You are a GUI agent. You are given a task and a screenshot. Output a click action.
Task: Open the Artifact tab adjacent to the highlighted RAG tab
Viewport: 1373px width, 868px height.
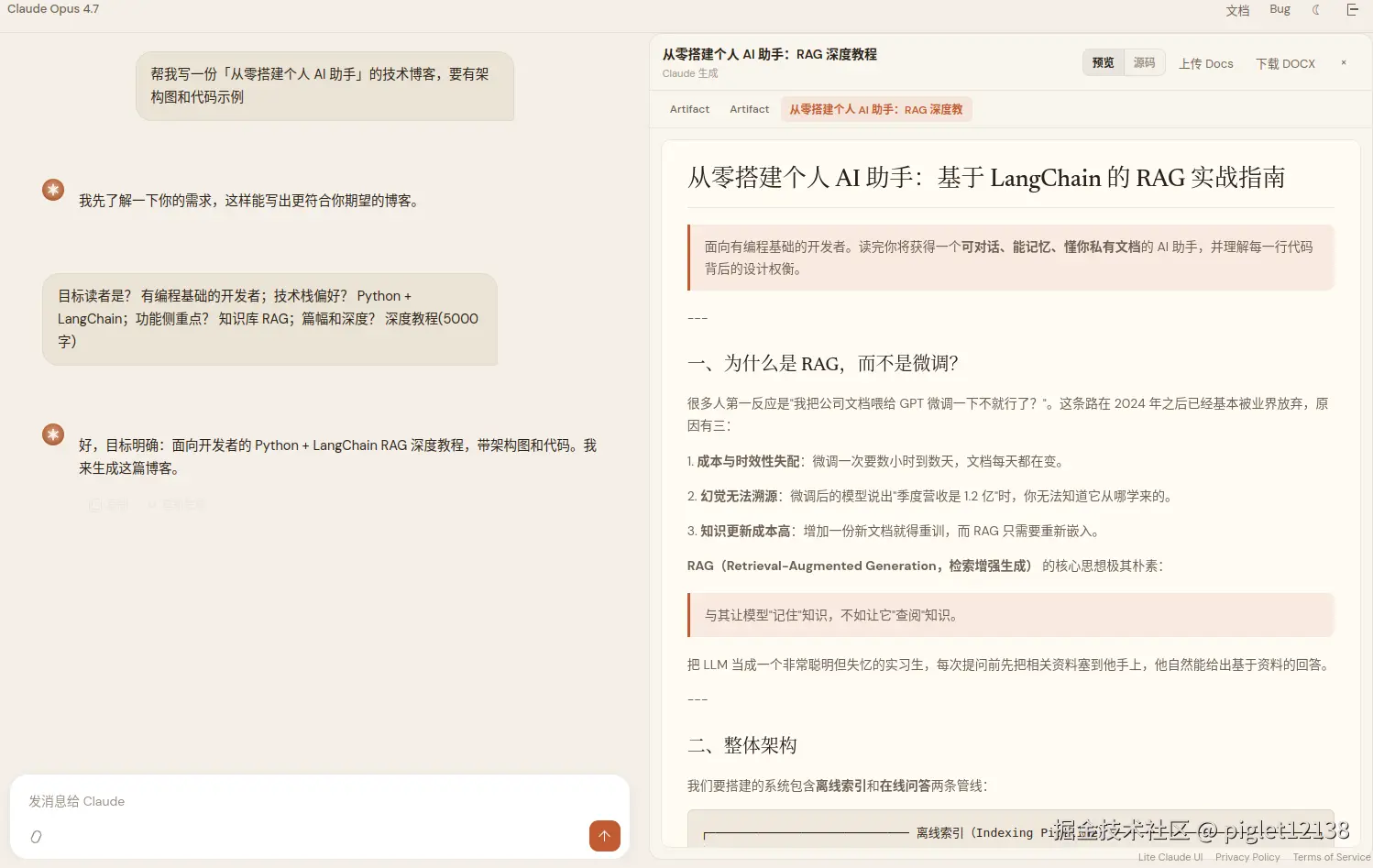[x=749, y=109]
